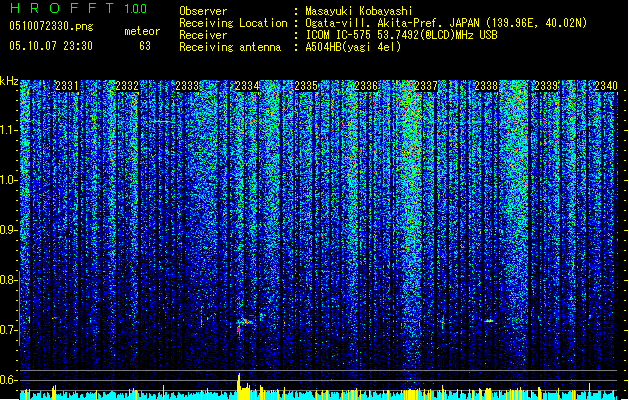Image resolution: width=629 pixels, height=400 pixels.
Task: Click the Receiver field label
Action: [x=203, y=35]
